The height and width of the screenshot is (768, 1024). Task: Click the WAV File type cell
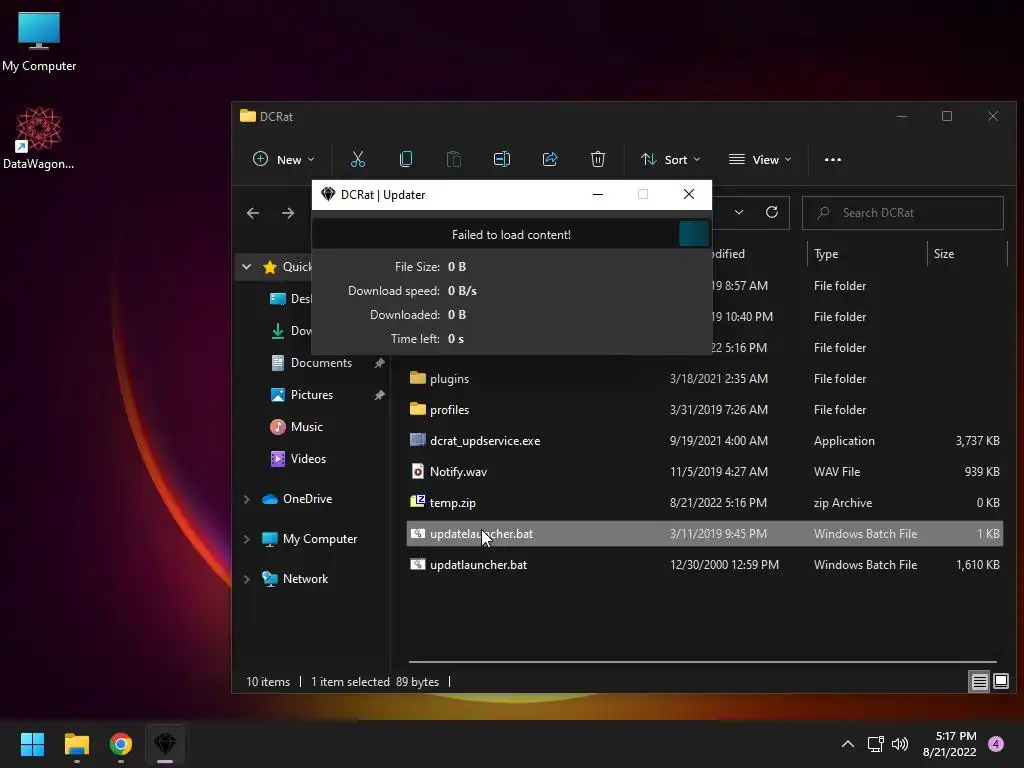tap(837, 472)
